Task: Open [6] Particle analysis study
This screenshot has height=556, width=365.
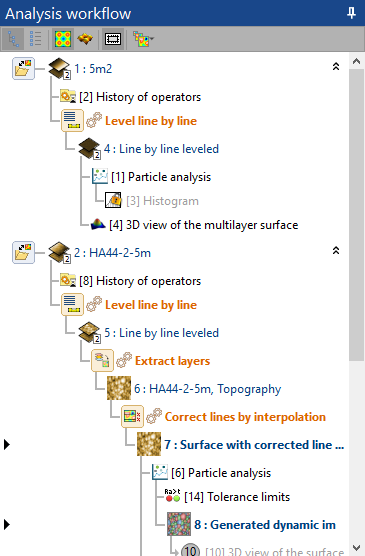Action: pos(221,473)
